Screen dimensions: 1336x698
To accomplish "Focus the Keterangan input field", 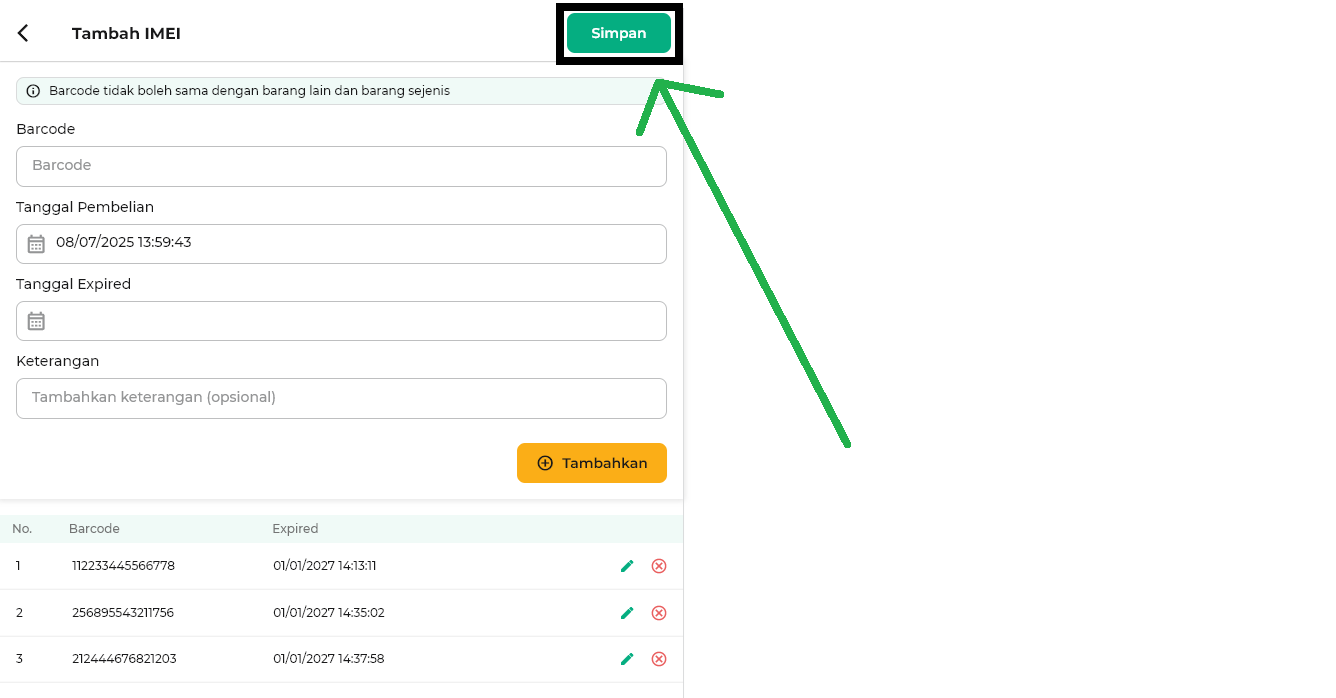I will [x=341, y=398].
